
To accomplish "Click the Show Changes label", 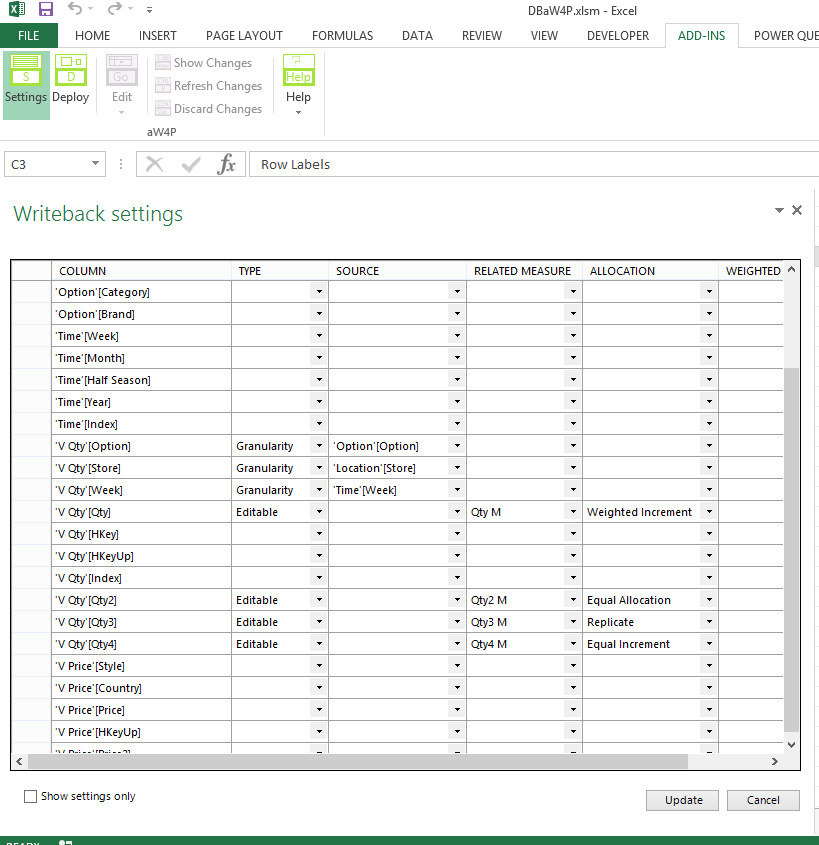I will pos(213,63).
